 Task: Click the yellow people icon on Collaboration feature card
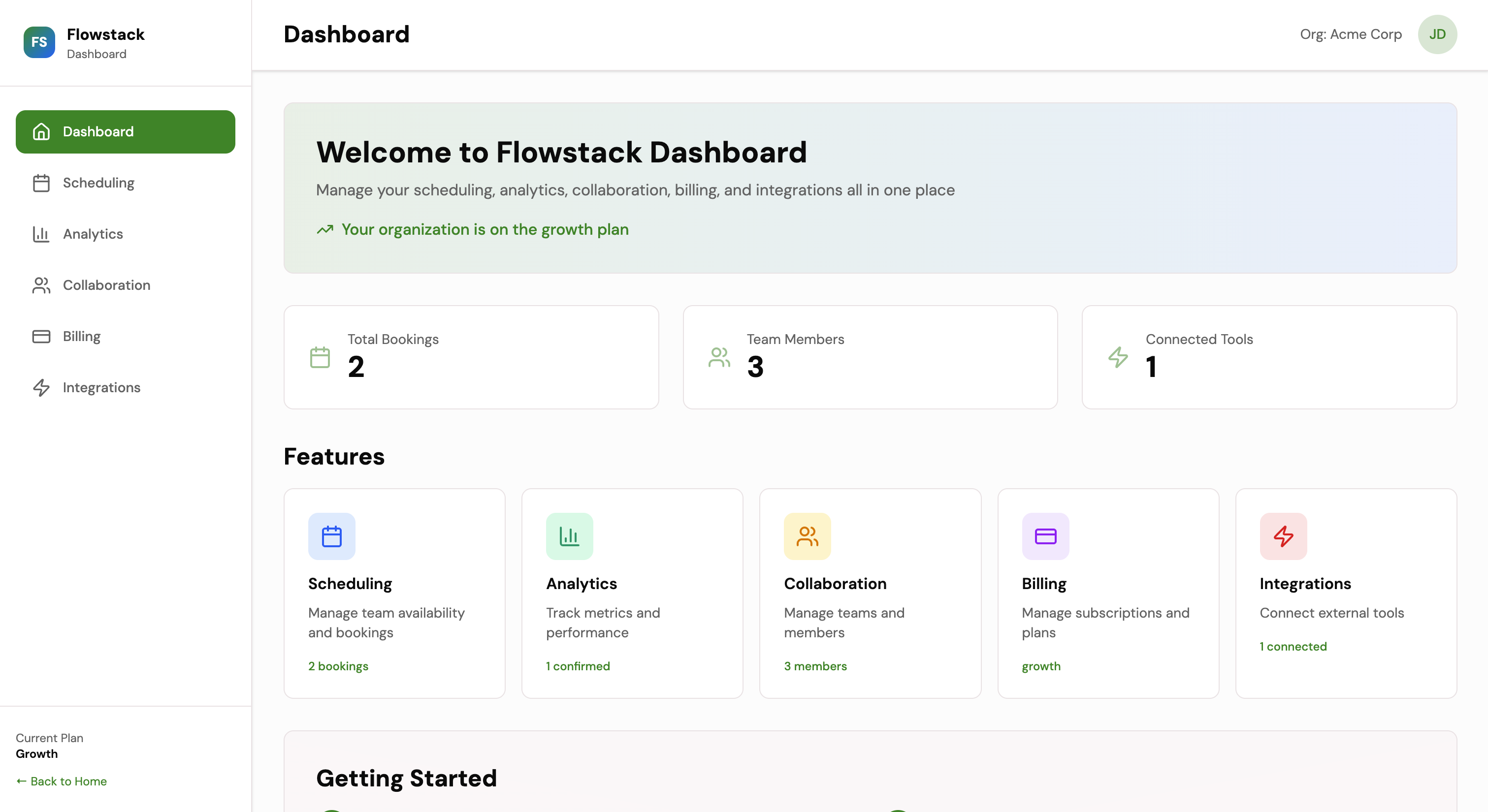click(x=808, y=536)
